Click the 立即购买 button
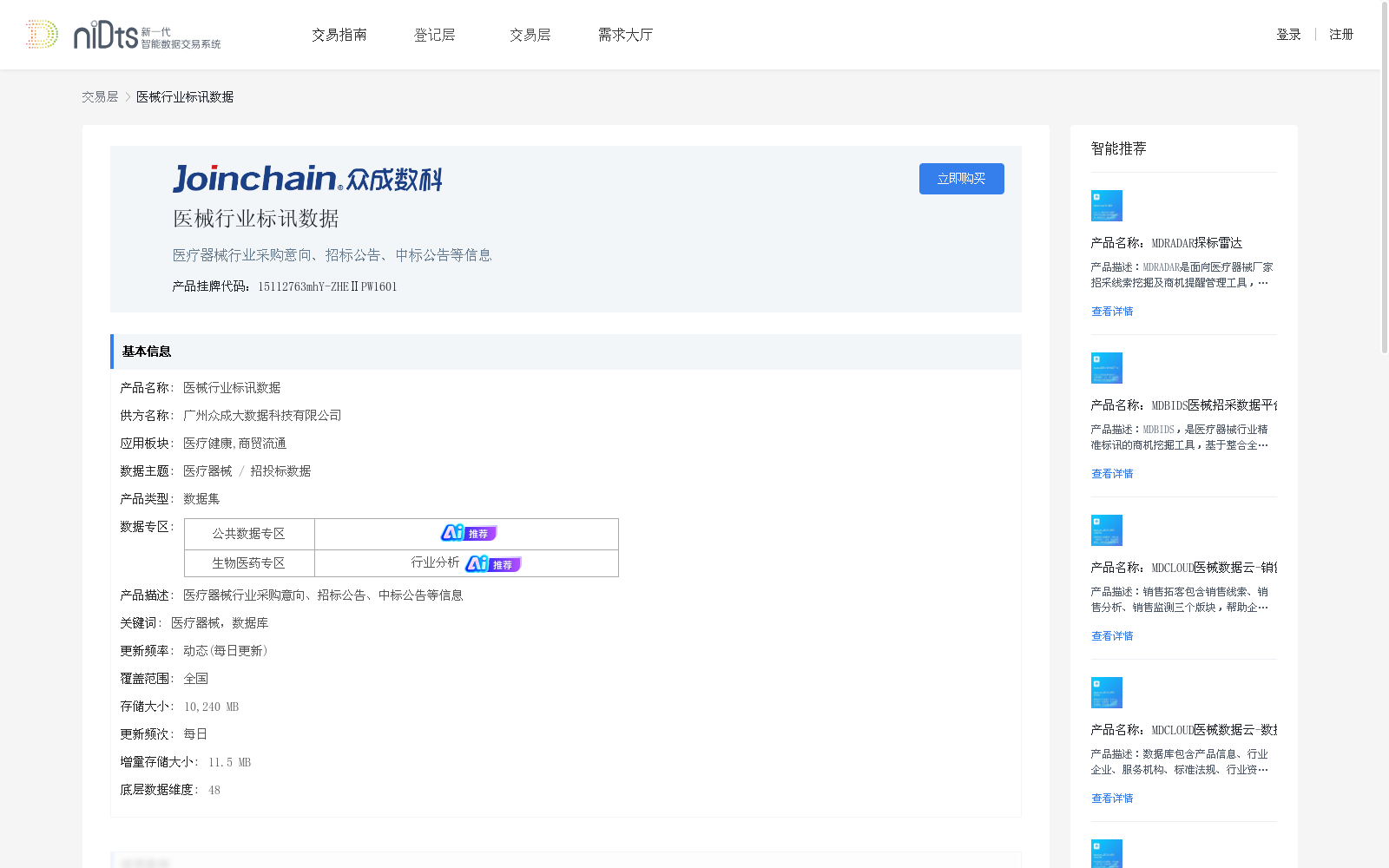 [x=962, y=179]
